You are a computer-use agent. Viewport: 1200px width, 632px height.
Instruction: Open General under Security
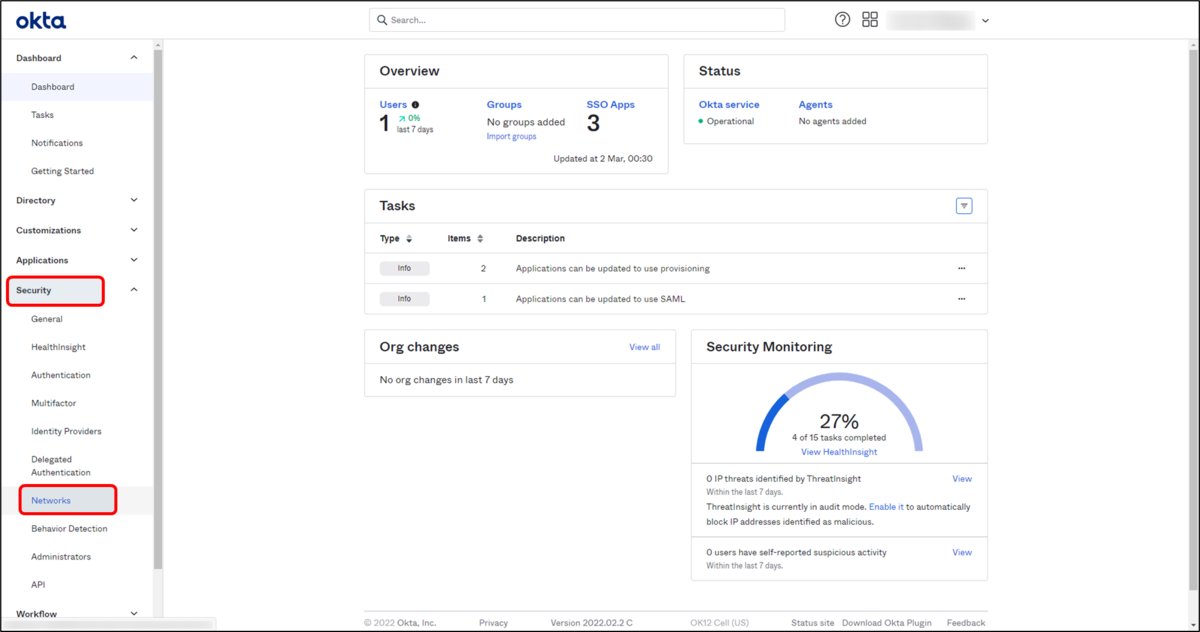click(47, 319)
